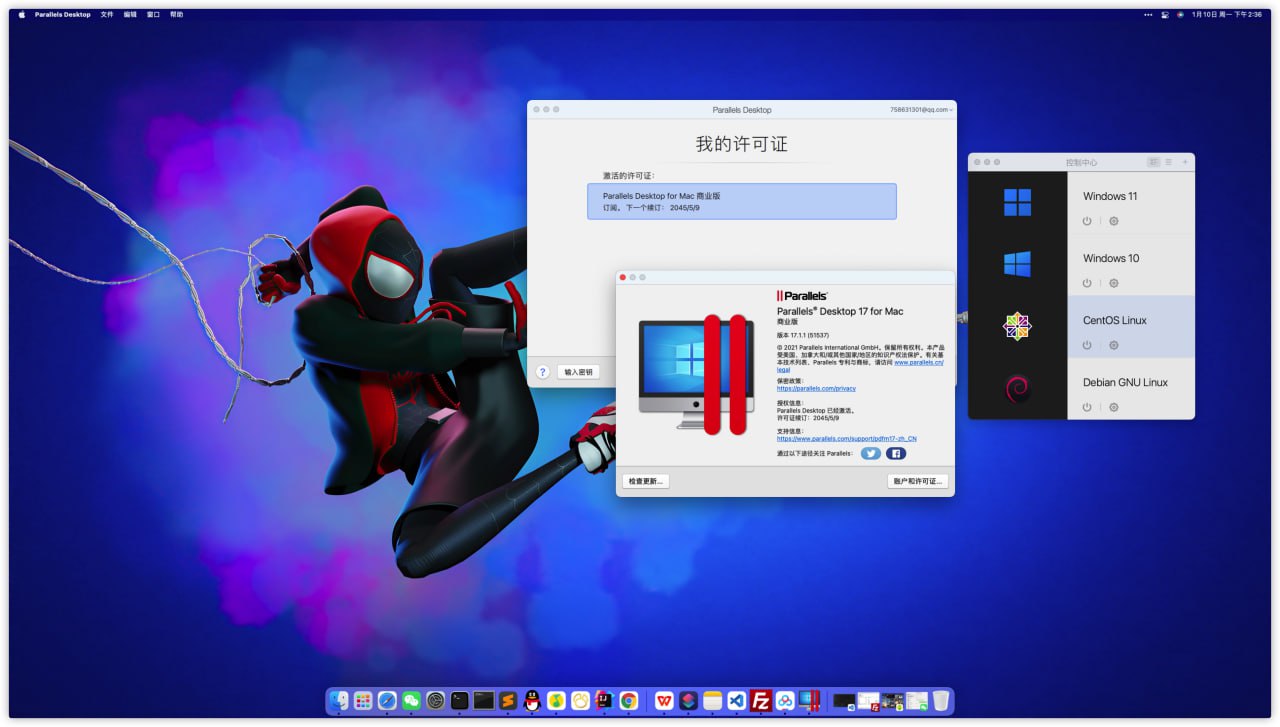Switch Control Center to expanded view
The width and height of the screenshot is (1280, 727).
coord(1153,162)
